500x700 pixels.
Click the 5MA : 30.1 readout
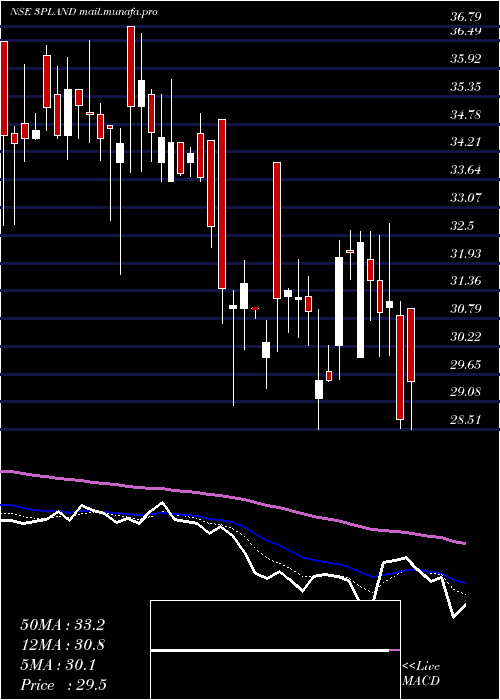pos(58,665)
